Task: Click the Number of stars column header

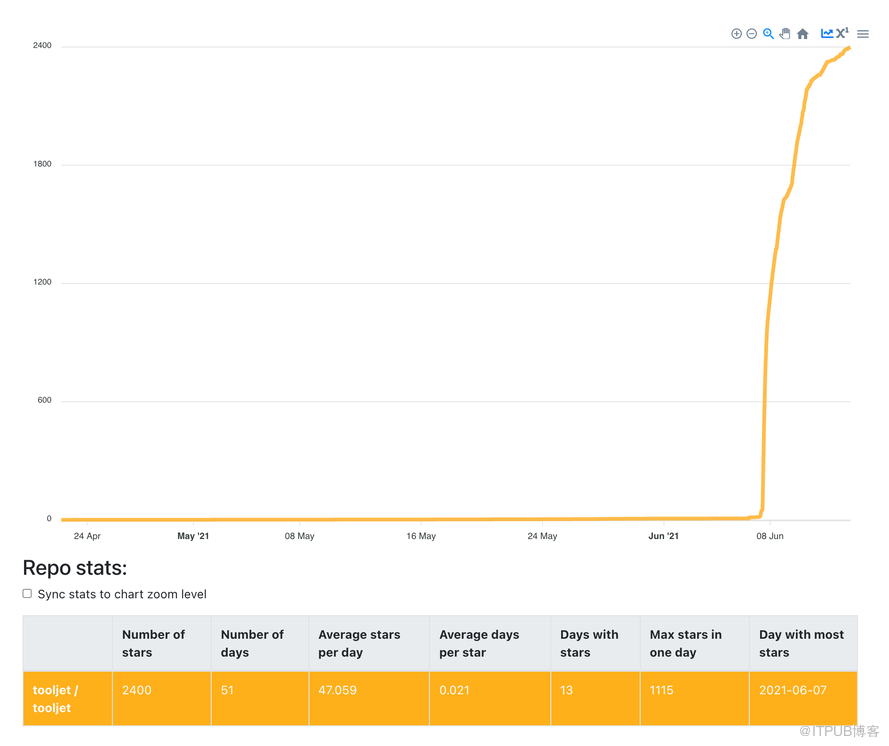Action: (153, 643)
